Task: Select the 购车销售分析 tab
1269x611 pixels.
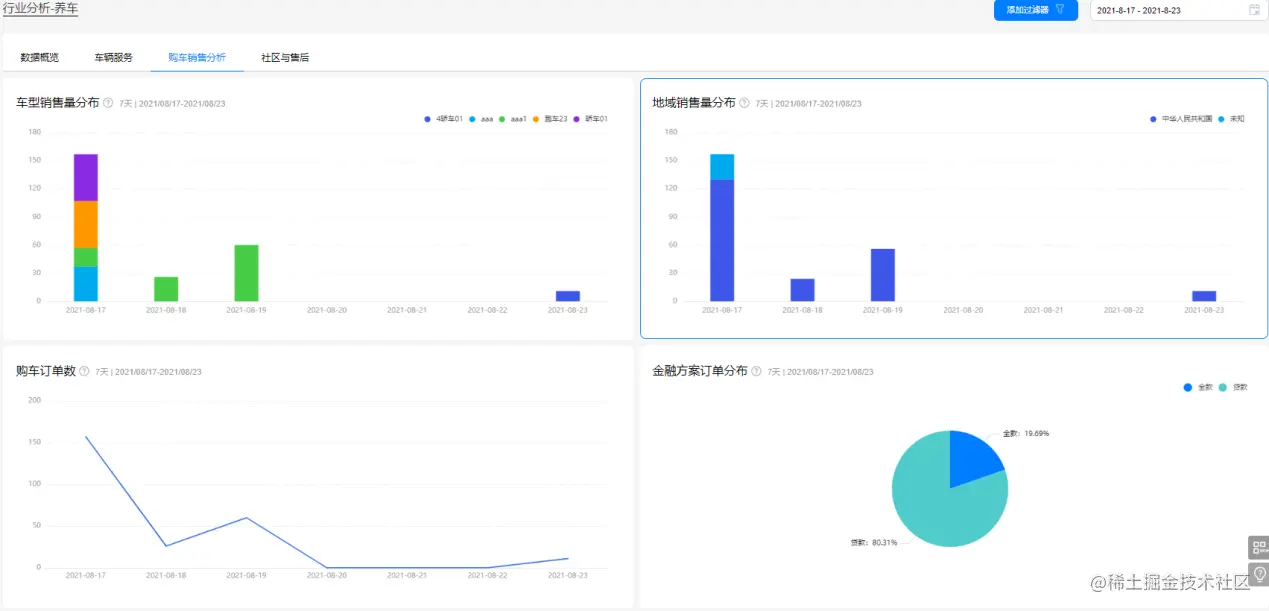Action: pos(197,58)
